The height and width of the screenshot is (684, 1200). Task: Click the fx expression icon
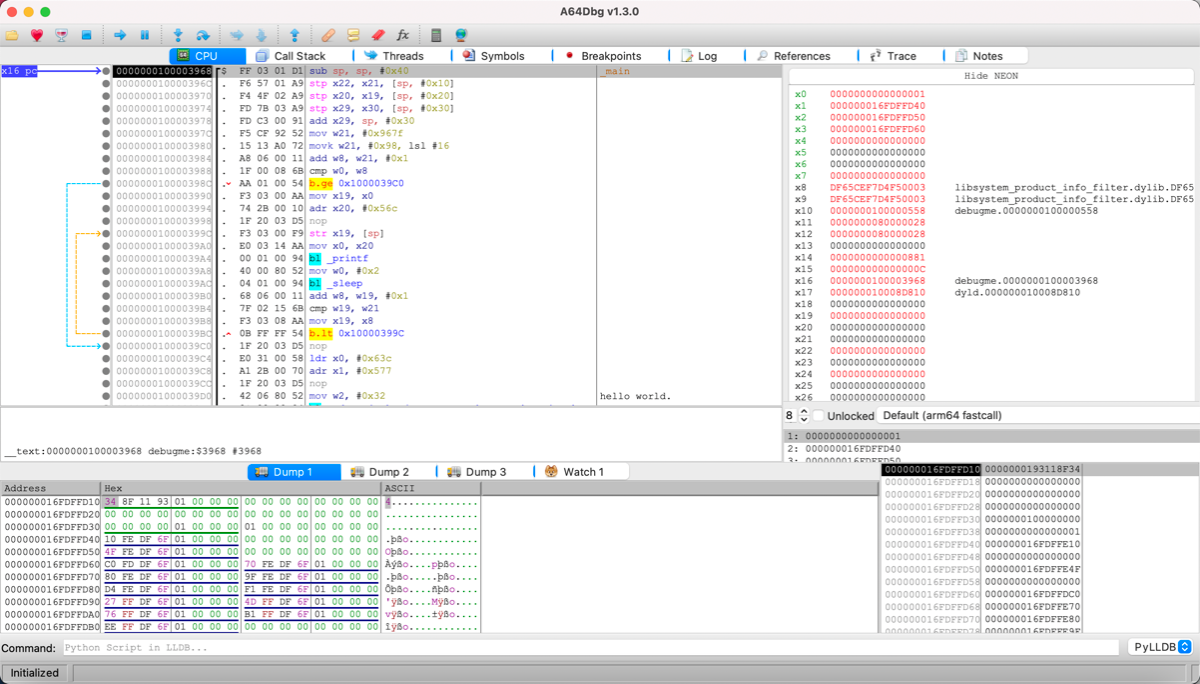pyautogui.click(x=403, y=35)
